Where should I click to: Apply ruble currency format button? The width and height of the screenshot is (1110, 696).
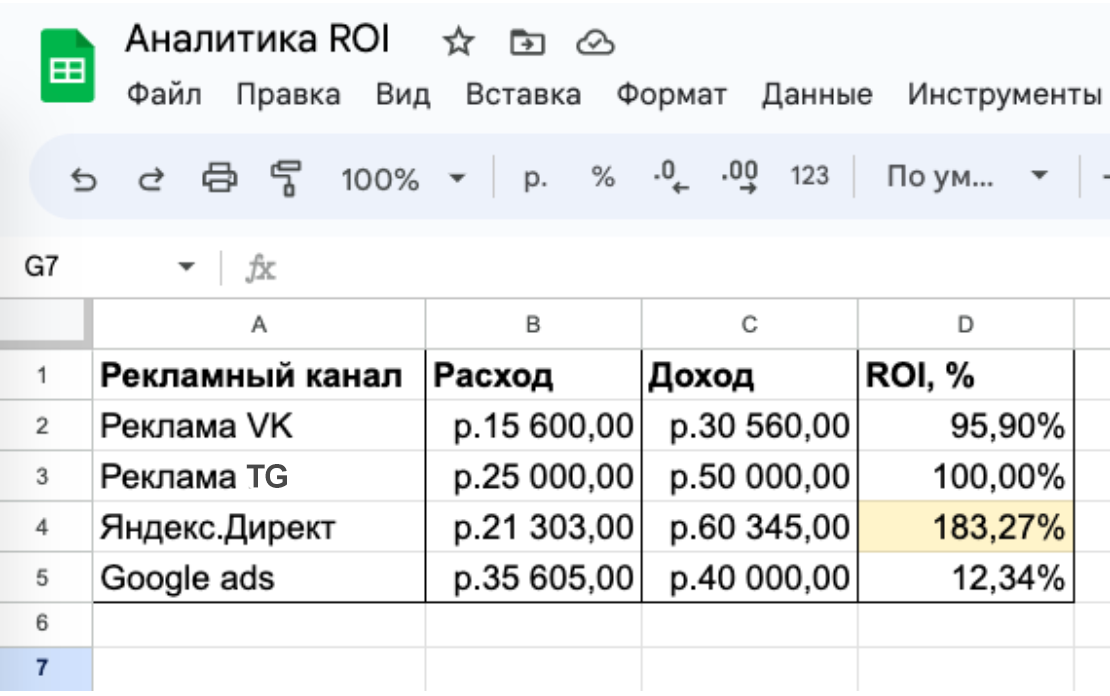[x=535, y=178]
